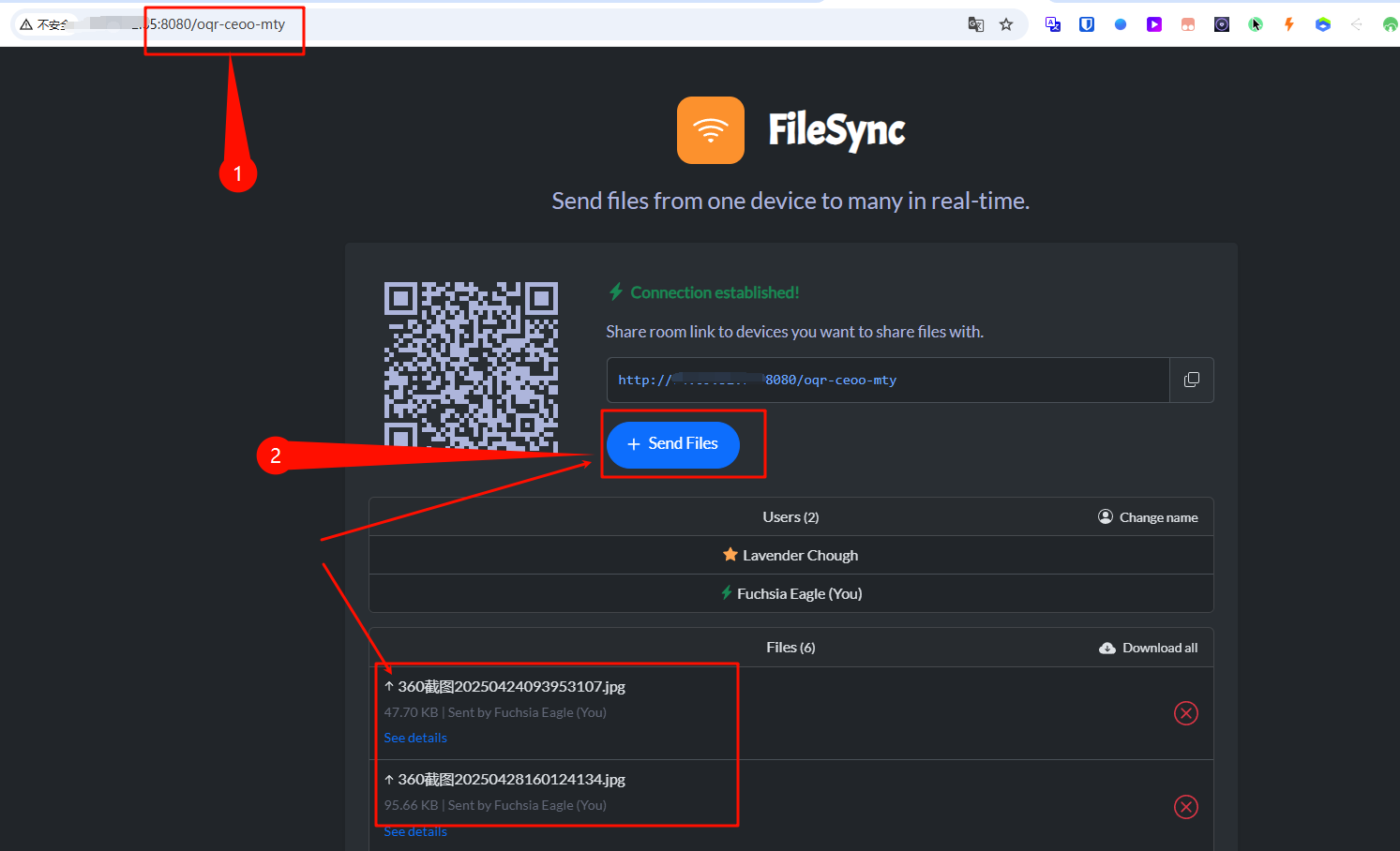Viewport: 1400px width, 851px height.
Task: Open the orange lightning bolt extension
Action: point(1289,24)
